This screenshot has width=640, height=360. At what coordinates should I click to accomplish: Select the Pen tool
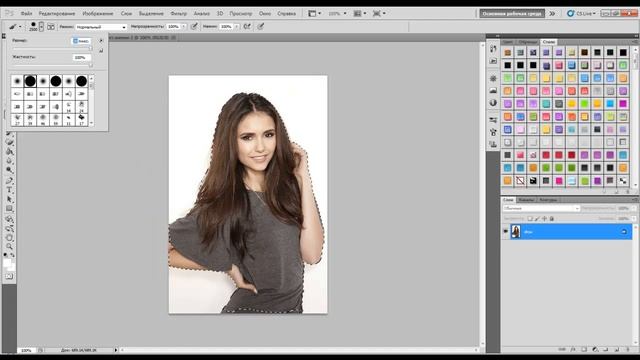[9, 180]
